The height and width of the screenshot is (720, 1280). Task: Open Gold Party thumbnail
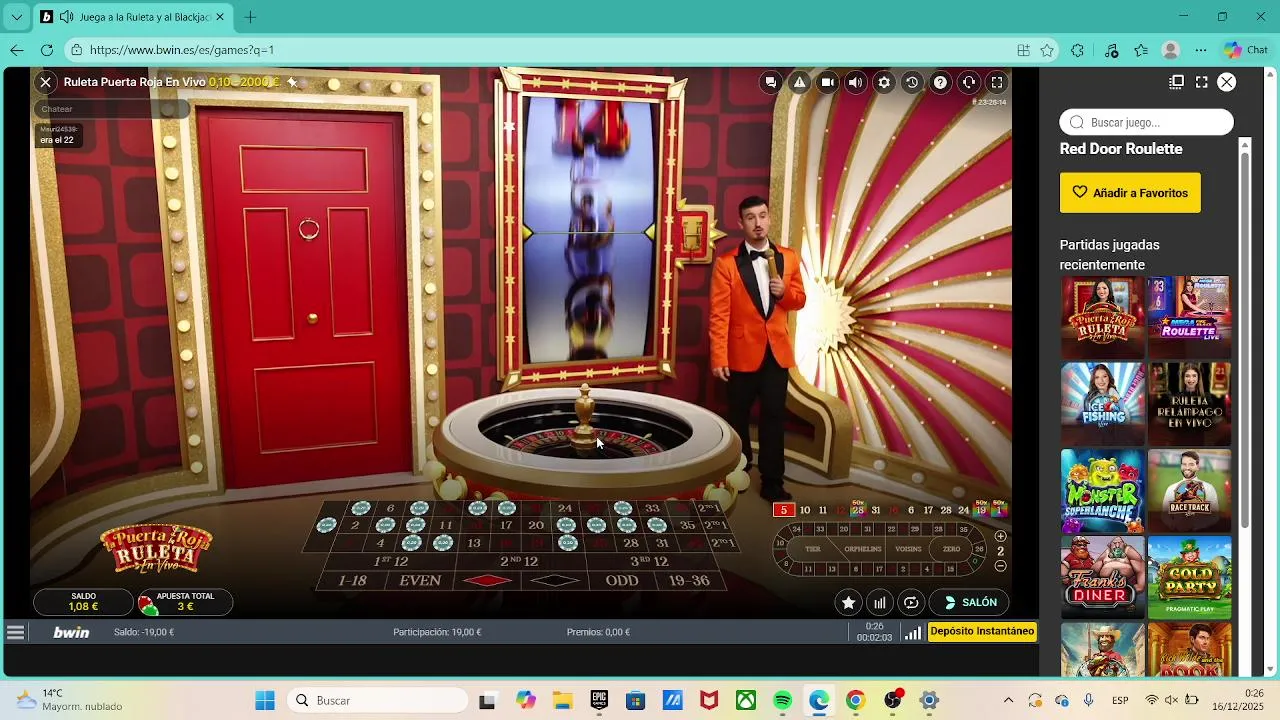tap(1189, 577)
